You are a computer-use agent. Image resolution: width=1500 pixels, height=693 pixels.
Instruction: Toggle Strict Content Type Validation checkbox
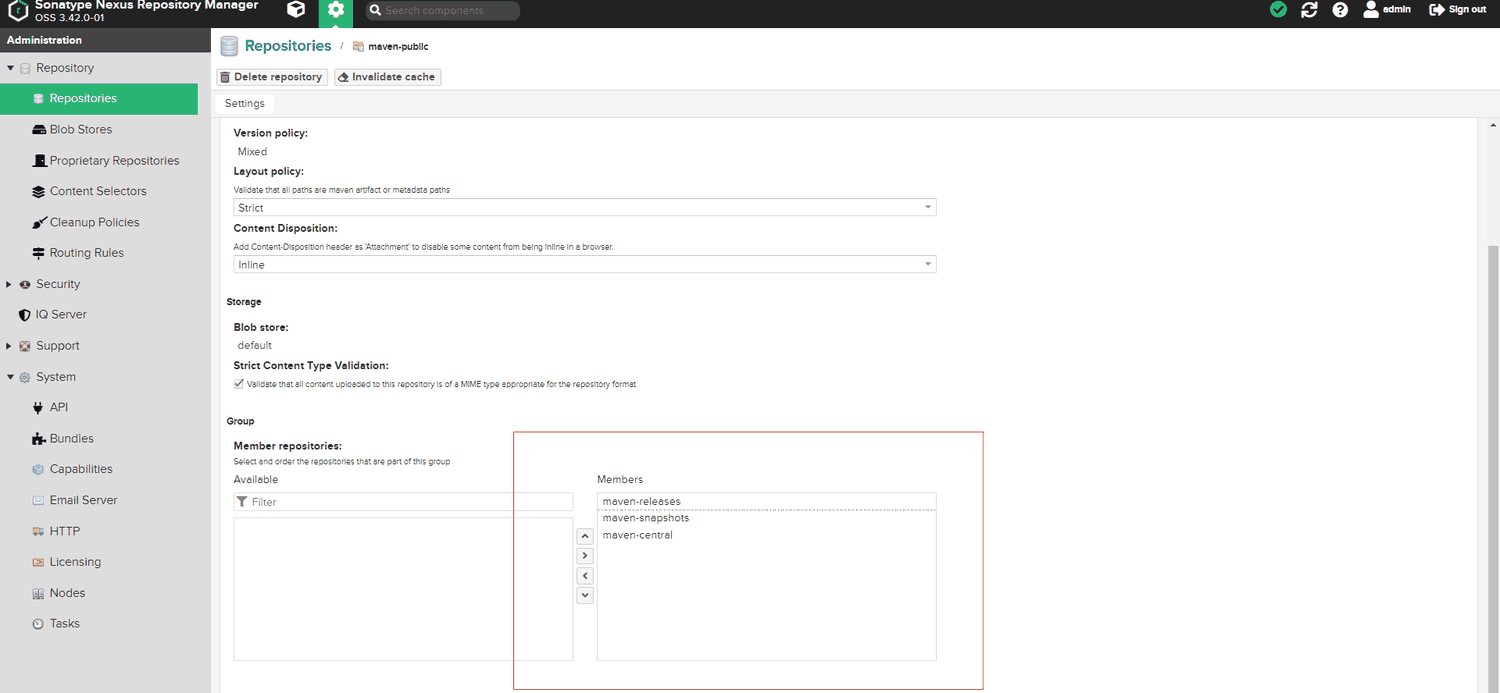click(239, 384)
